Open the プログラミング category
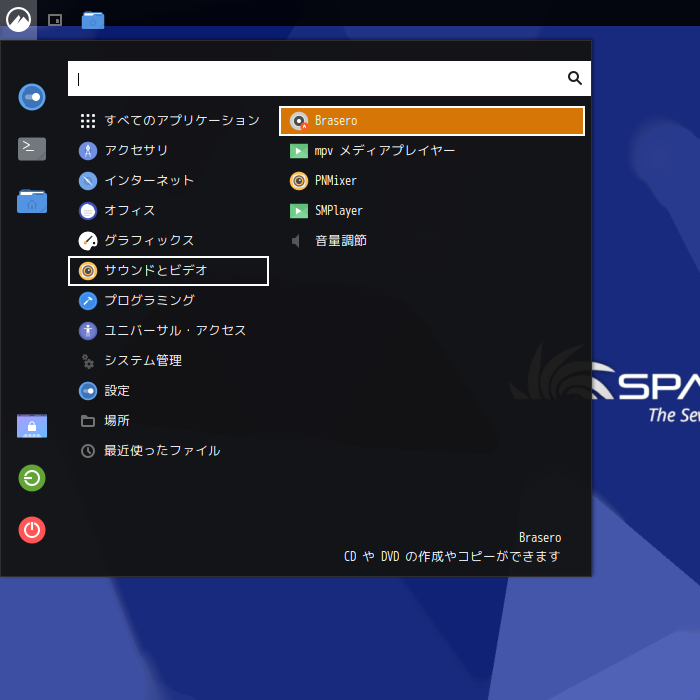 pyautogui.click(x=168, y=301)
